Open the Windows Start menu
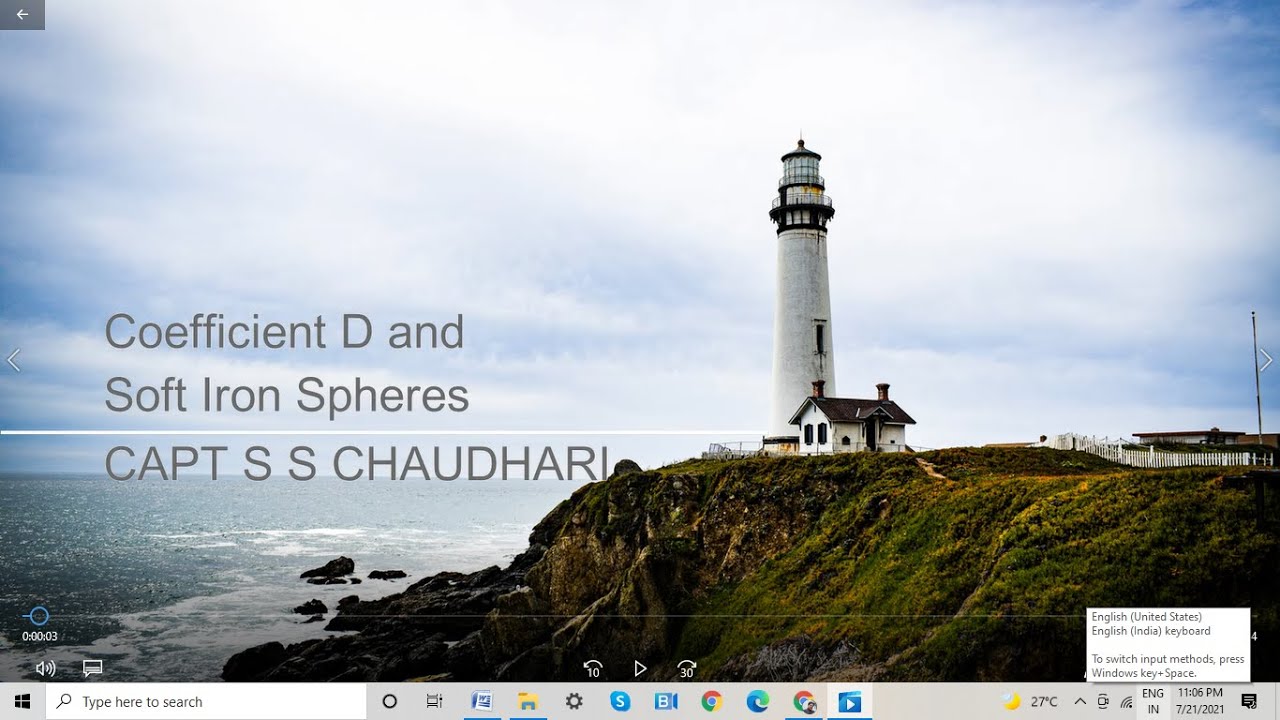 22,702
